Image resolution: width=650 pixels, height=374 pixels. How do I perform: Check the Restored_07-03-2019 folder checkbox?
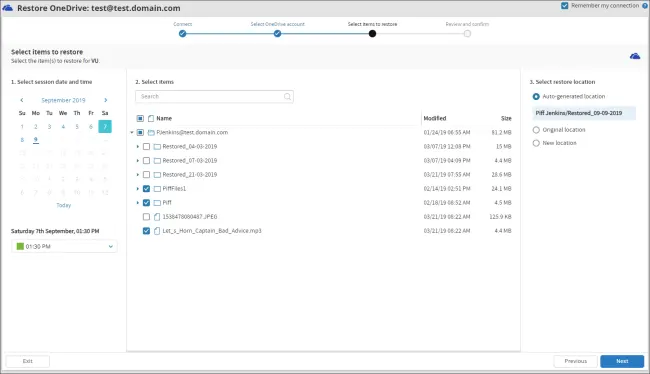[146, 161]
